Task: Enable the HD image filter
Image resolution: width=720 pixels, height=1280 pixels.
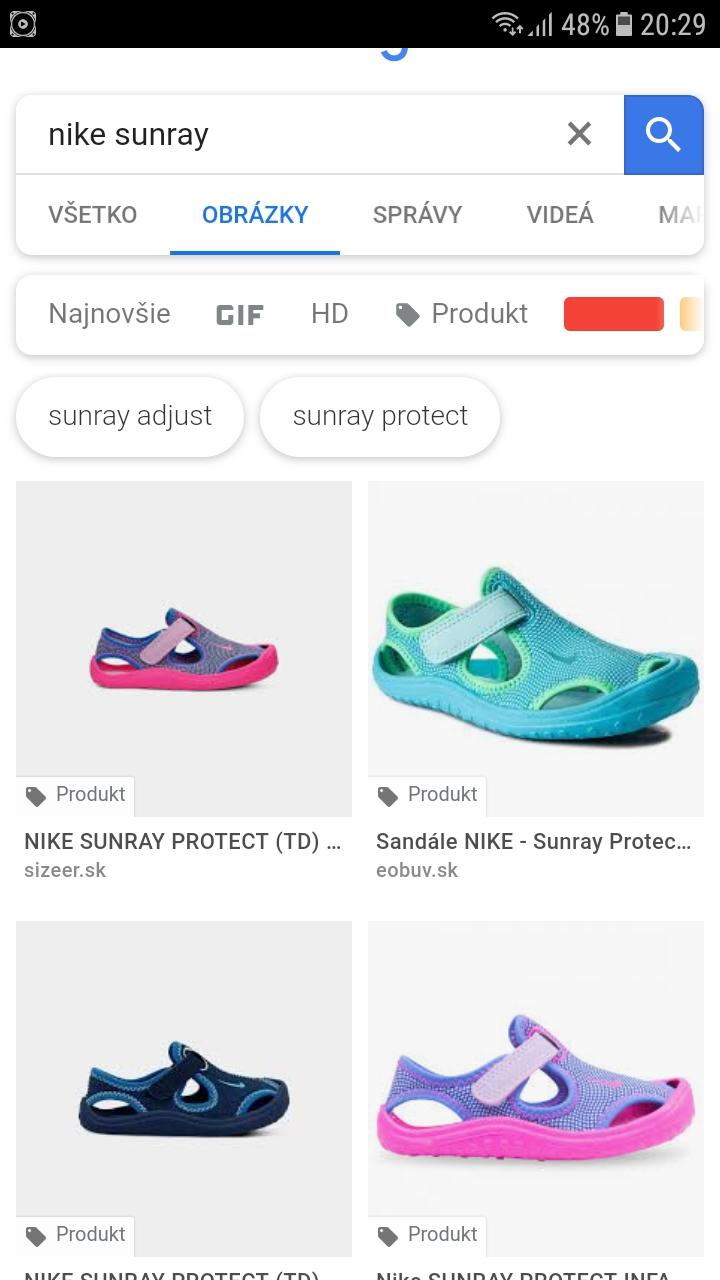Action: click(329, 314)
